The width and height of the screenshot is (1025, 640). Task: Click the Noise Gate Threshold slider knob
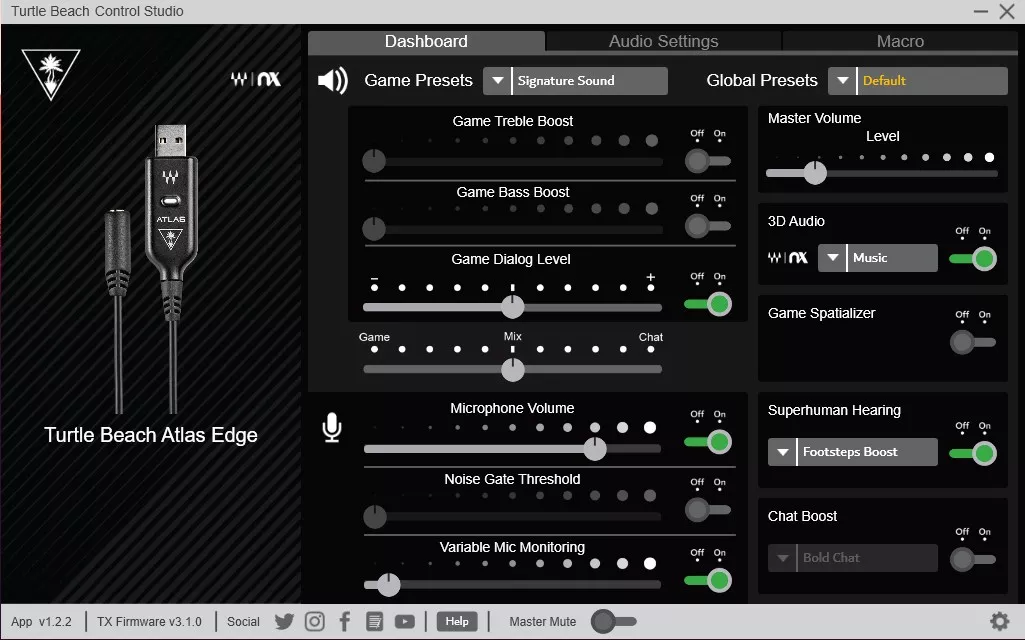375,516
